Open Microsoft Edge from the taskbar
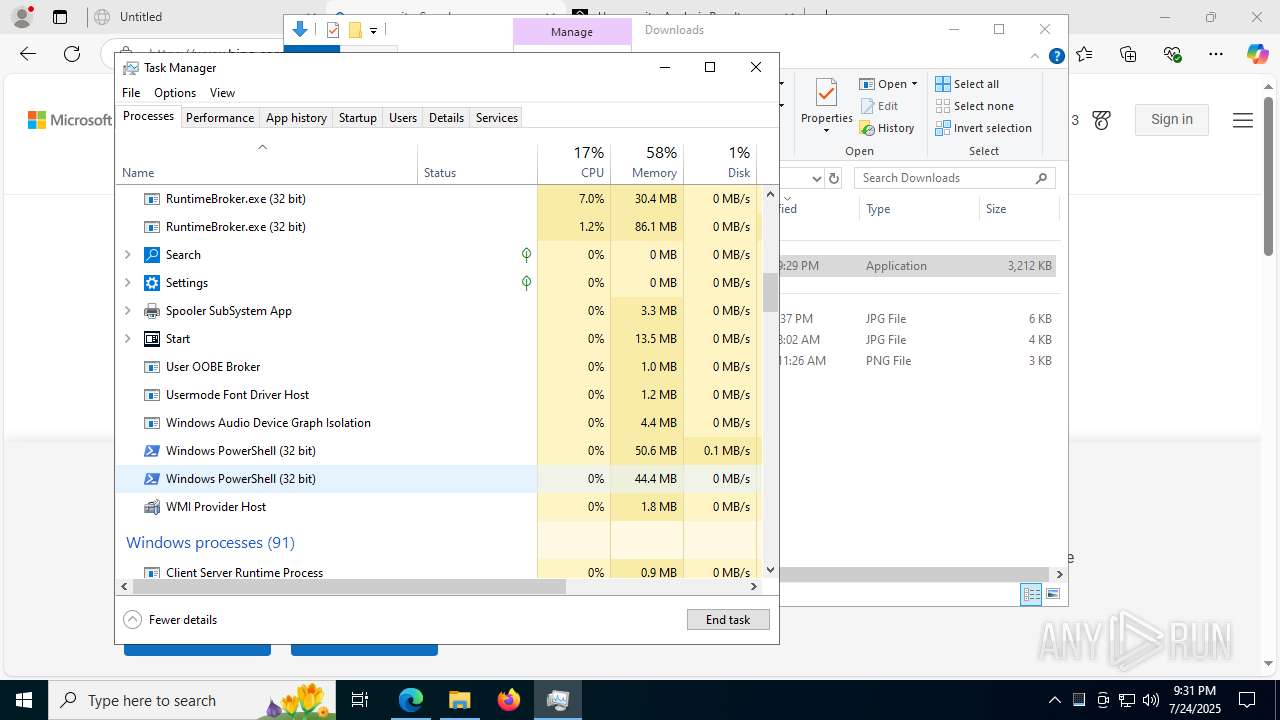The width and height of the screenshot is (1280, 720). point(411,700)
